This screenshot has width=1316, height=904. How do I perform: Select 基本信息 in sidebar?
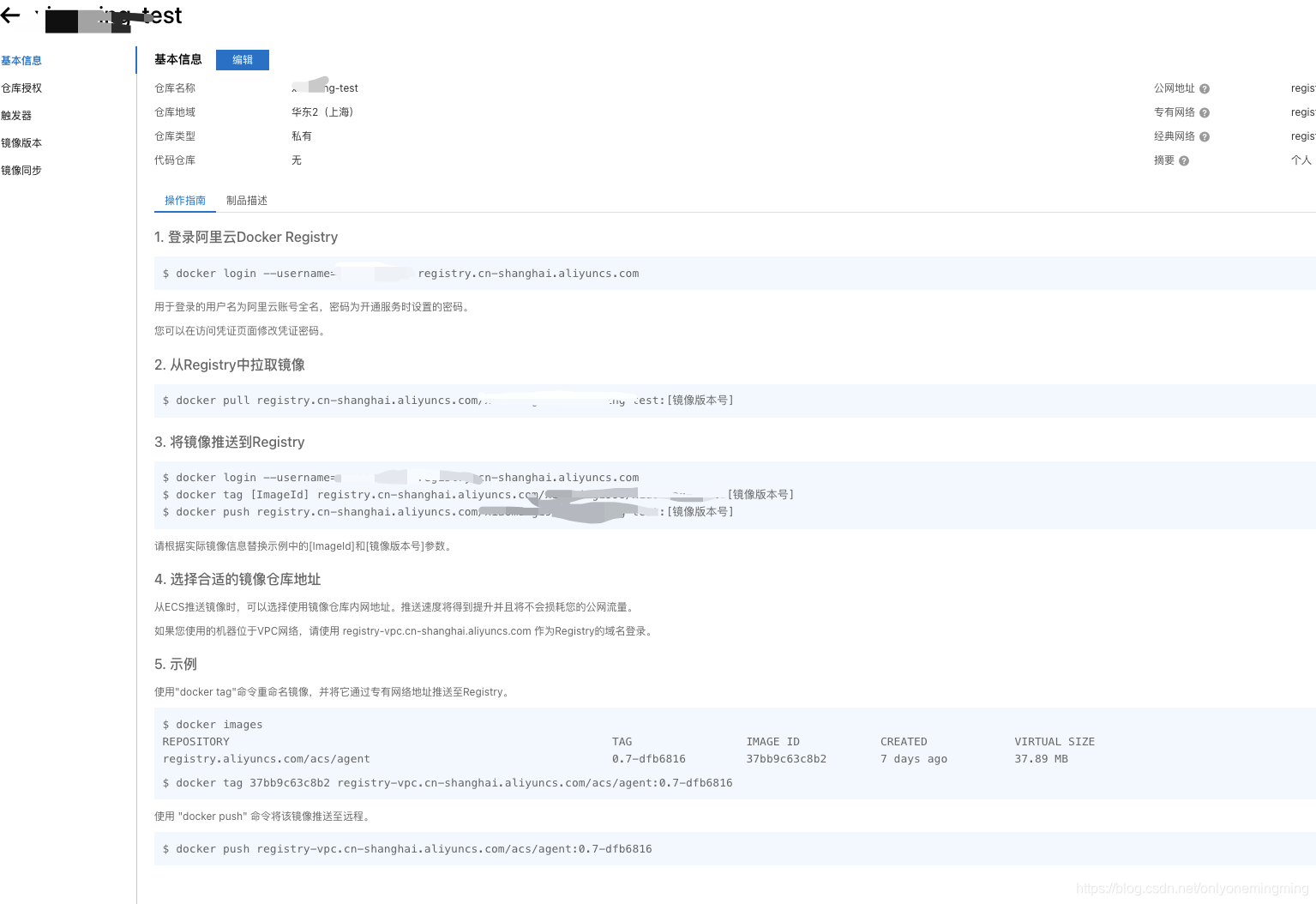pos(21,61)
